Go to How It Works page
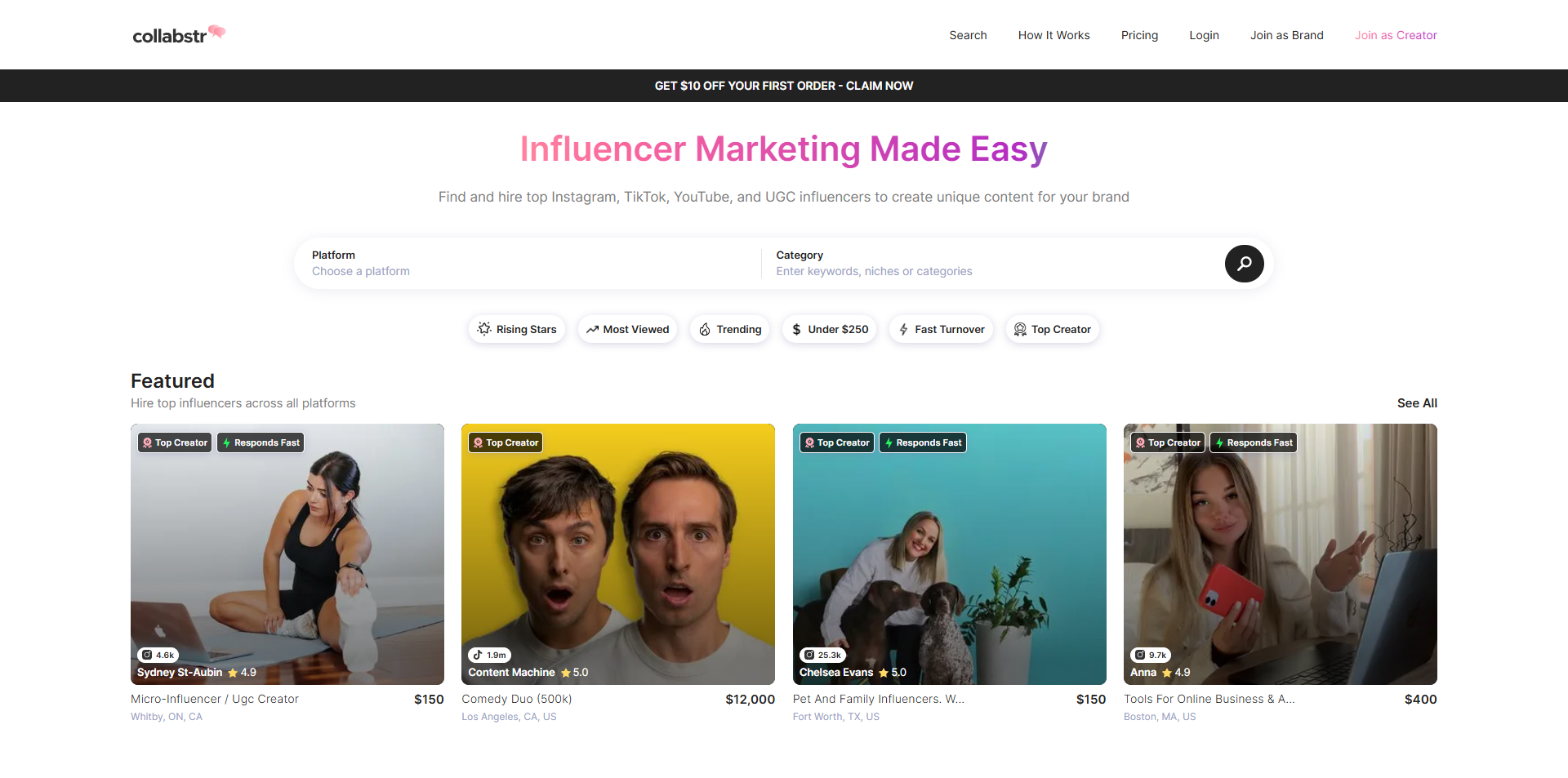Image resolution: width=1568 pixels, height=778 pixels. [1053, 35]
